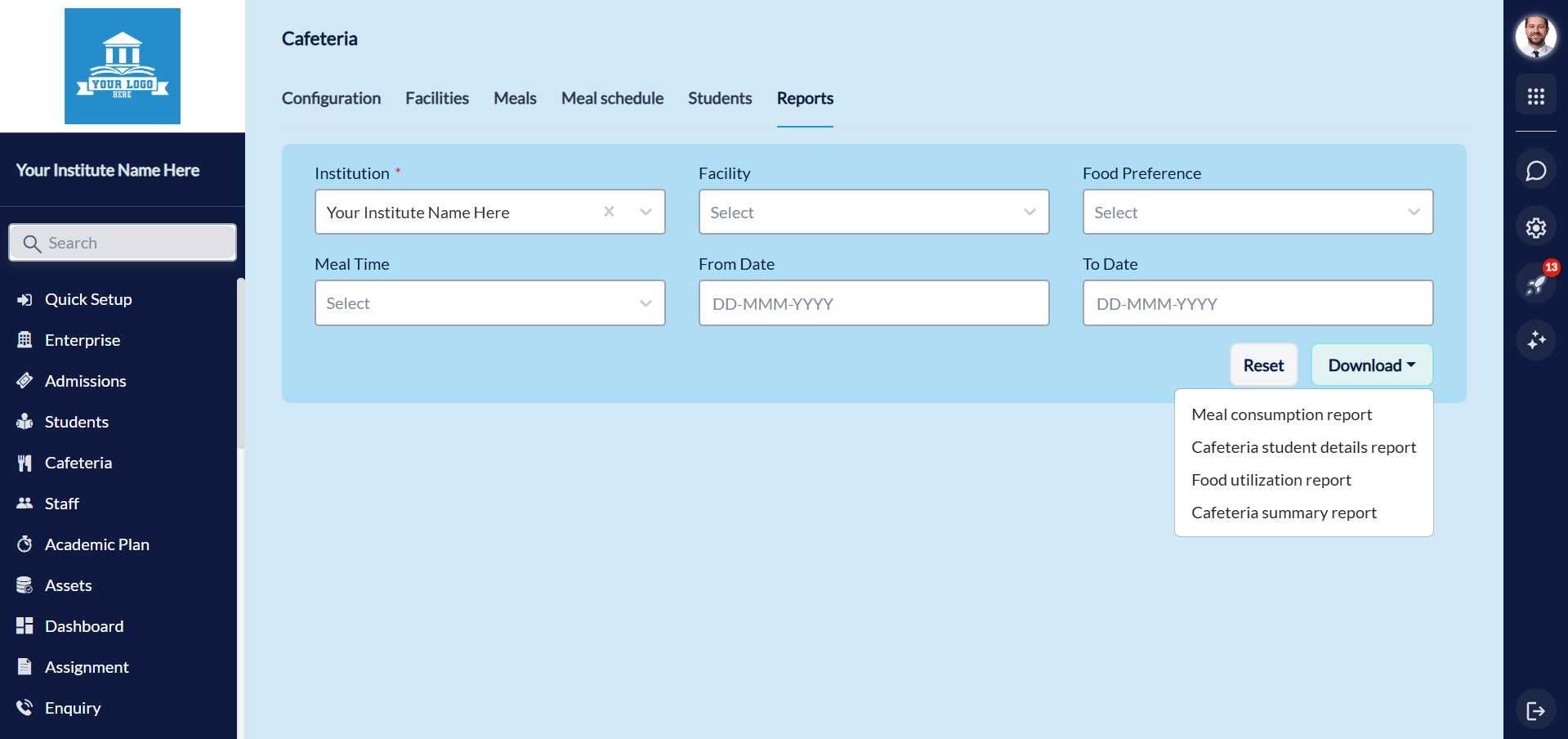Click the Reset button
1568x739 pixels.
click(1263, 365)
